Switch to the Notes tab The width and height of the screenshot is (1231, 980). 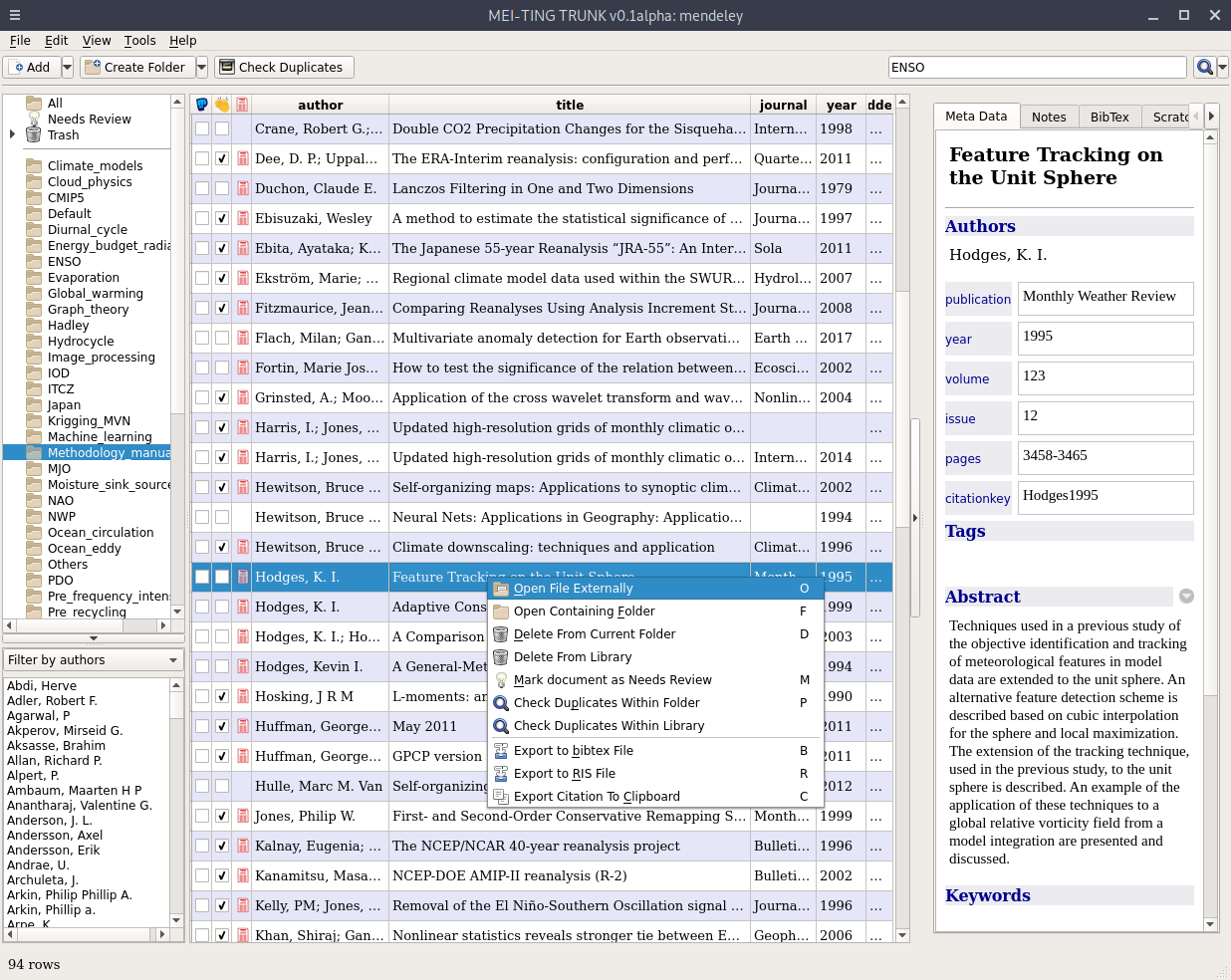[x=1049, y=117]
